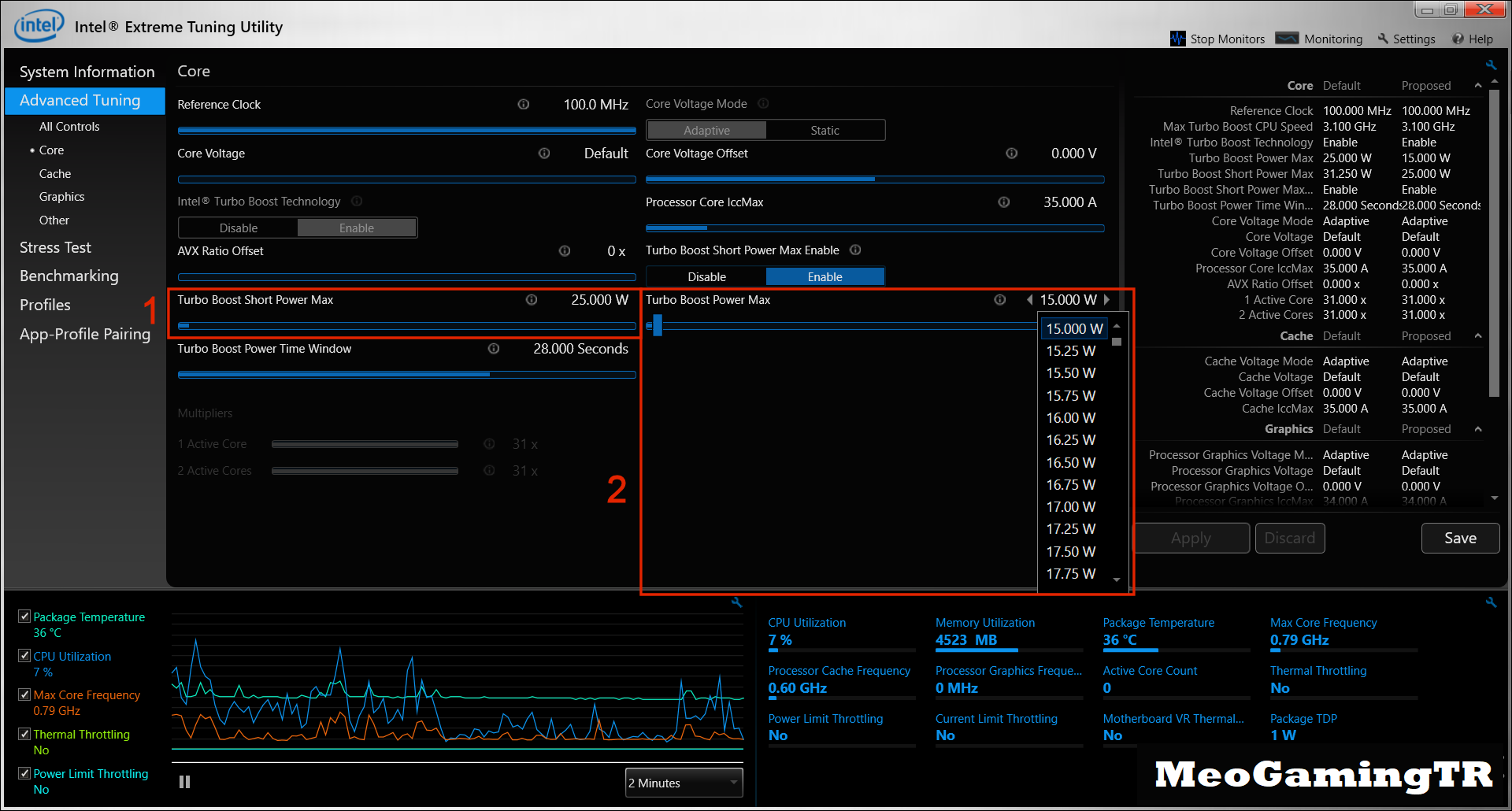Toggle Power Limit Throttling monitor checkbox
The height and width of the screenshot is (811, 1512).
click(24, 773)
